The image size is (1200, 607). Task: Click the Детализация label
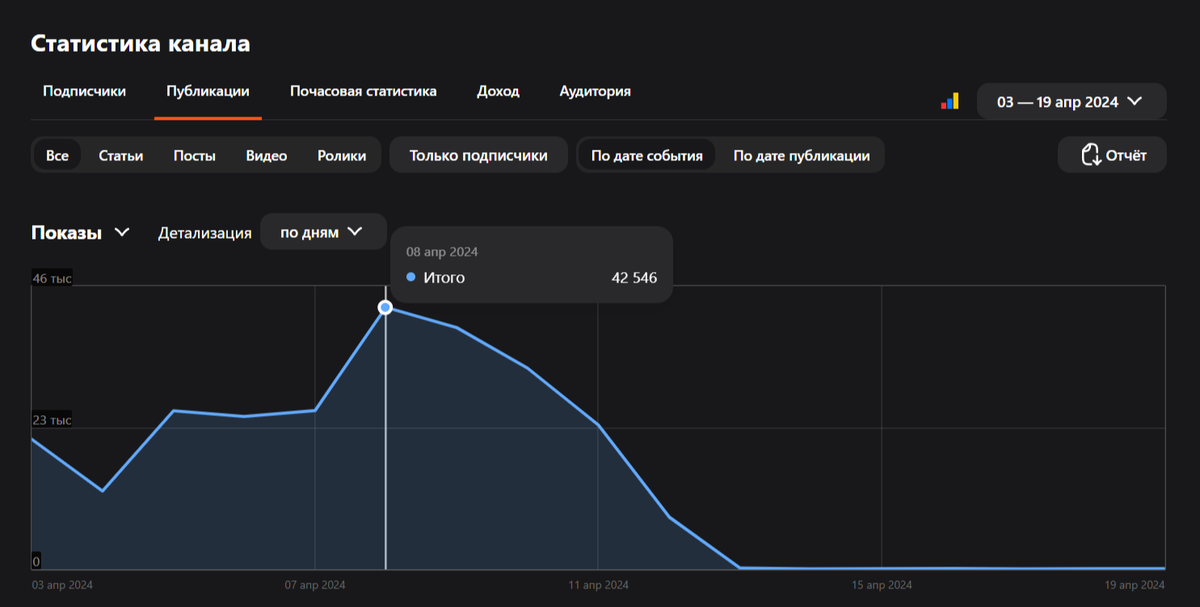[x=205, y=233]
